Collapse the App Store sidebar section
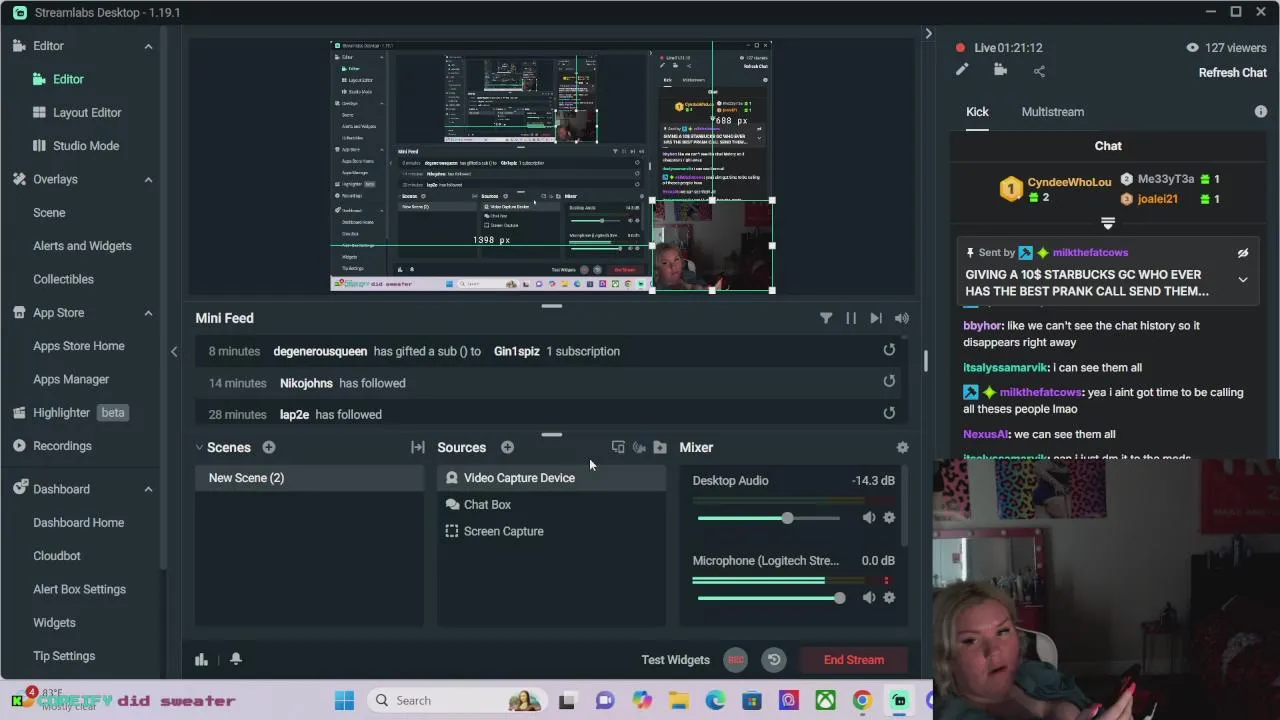The image size is (1280, 720). point(148,313)
